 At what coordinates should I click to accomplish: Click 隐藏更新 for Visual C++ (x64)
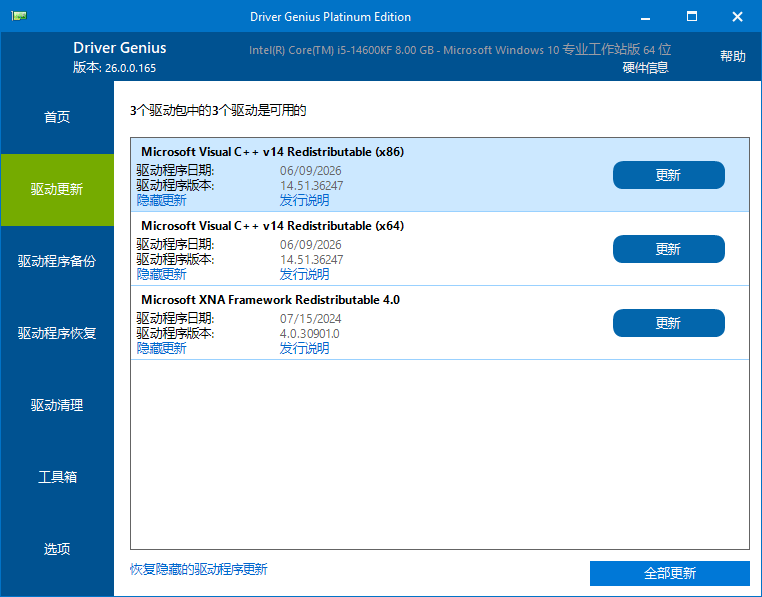click(x=161, y=274)
